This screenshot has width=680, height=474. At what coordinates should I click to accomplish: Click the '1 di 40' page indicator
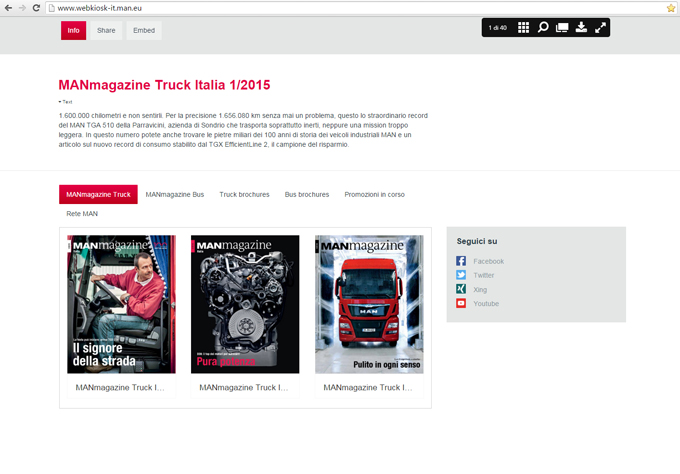[x=497, y=28]
